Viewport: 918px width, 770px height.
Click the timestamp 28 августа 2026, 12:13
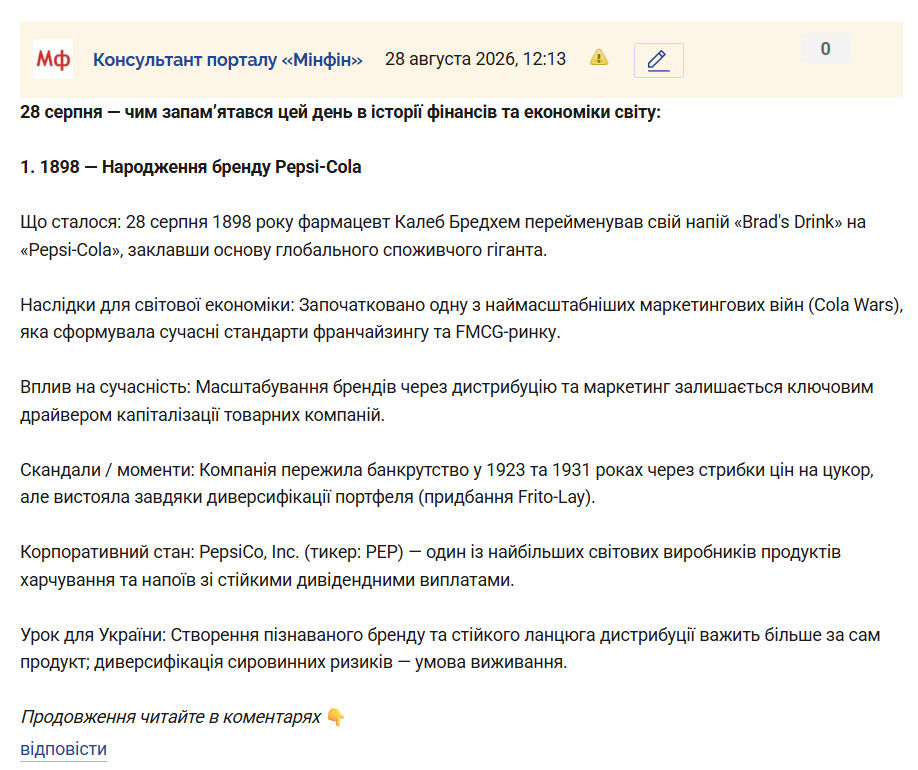[x=475, y=59]
